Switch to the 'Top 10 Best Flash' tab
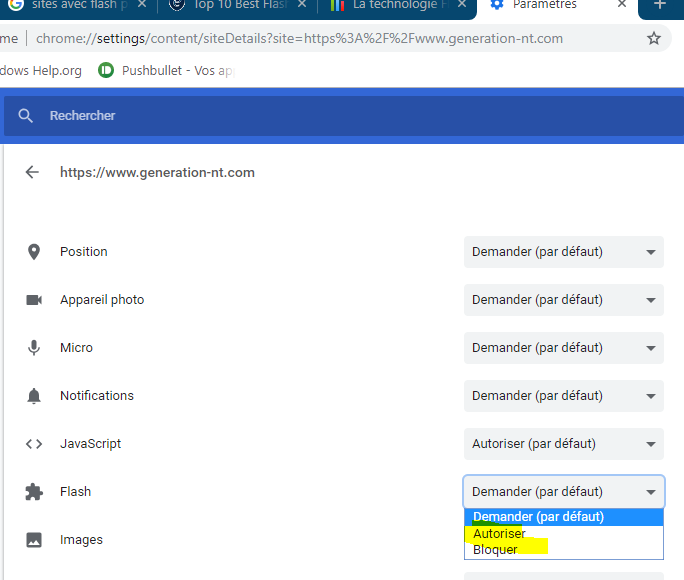Image resolution: width=684 pixels, height=580 pixels. click(x=238, y=5)
